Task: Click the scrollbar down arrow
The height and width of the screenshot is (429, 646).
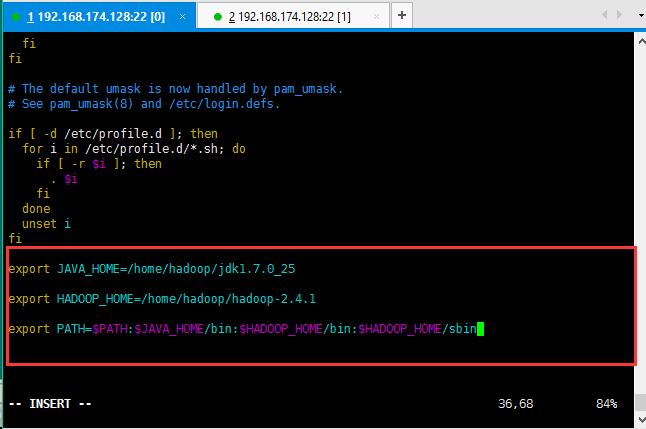Action: [x=641, y=420]
